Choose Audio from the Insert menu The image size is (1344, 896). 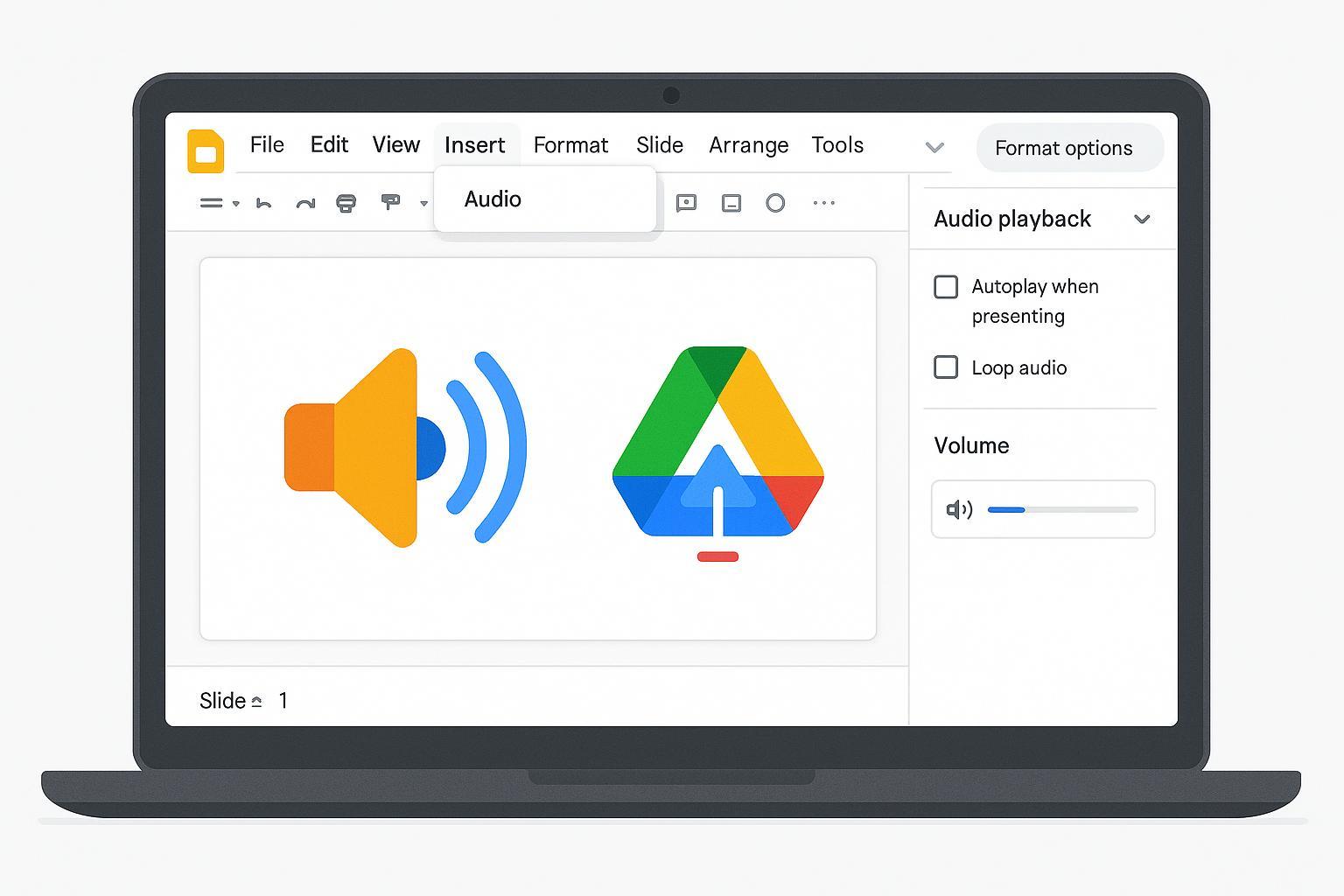493,199
